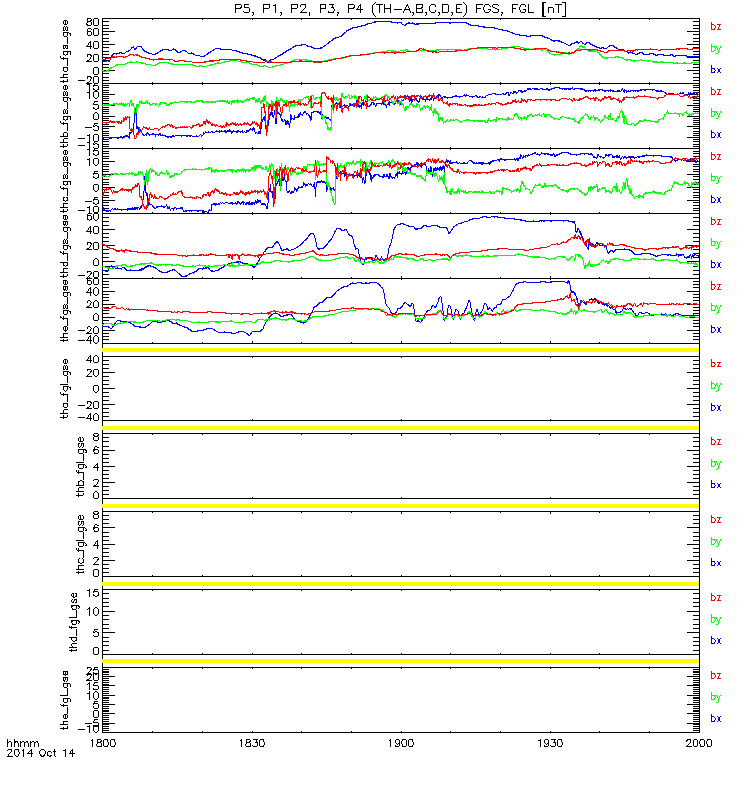Click red bz legend of thb_fgs panel
750x800 pixels.
tap(716, 91)
